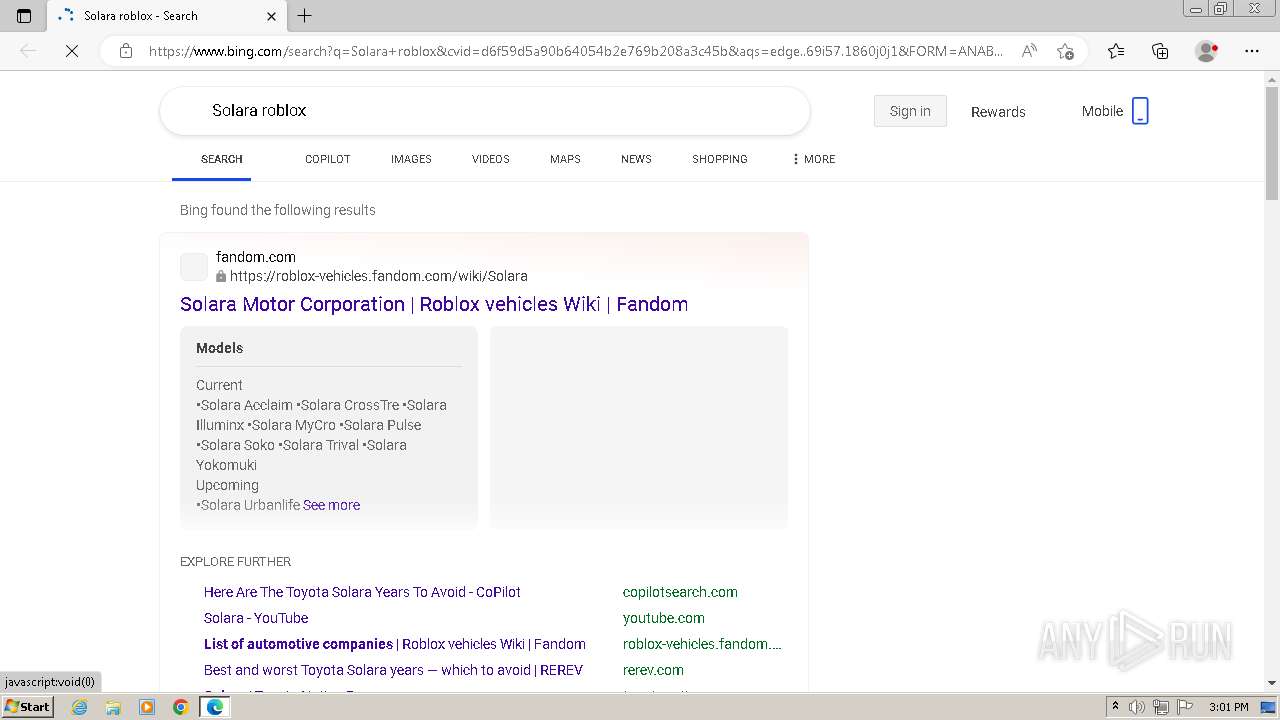Switch to the NEWS tab
Viewport: 1280px width, 720px height.
click(x=636, y=159)
